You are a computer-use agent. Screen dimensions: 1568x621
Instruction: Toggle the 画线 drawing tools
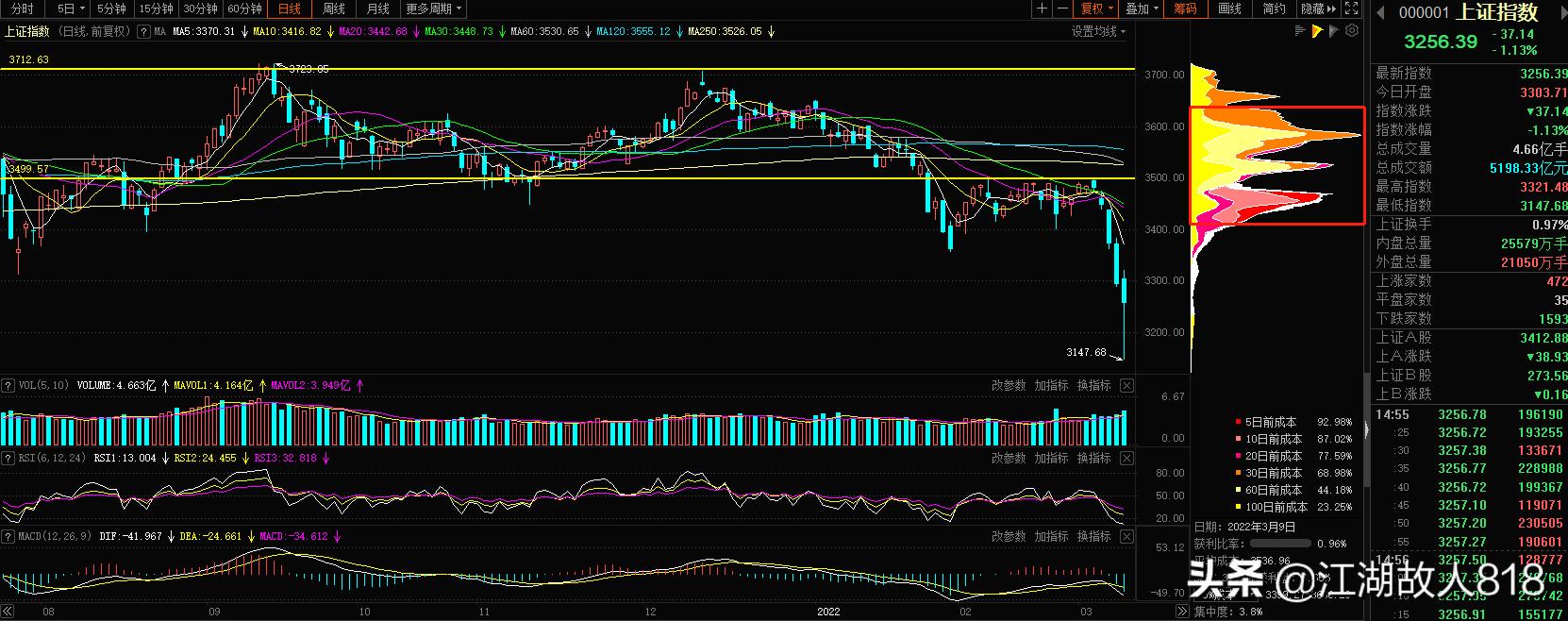point(1229,8)
